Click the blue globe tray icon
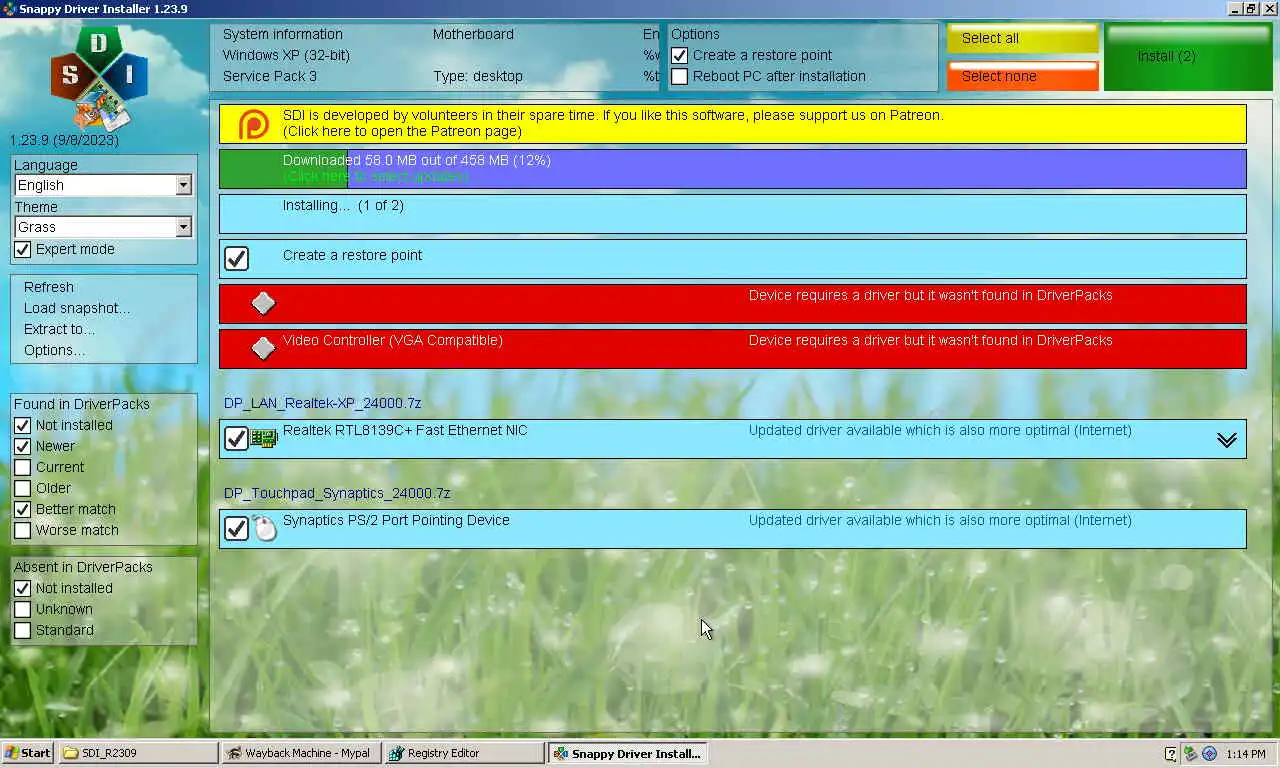1280x768 pixels. click(1209, 754)
